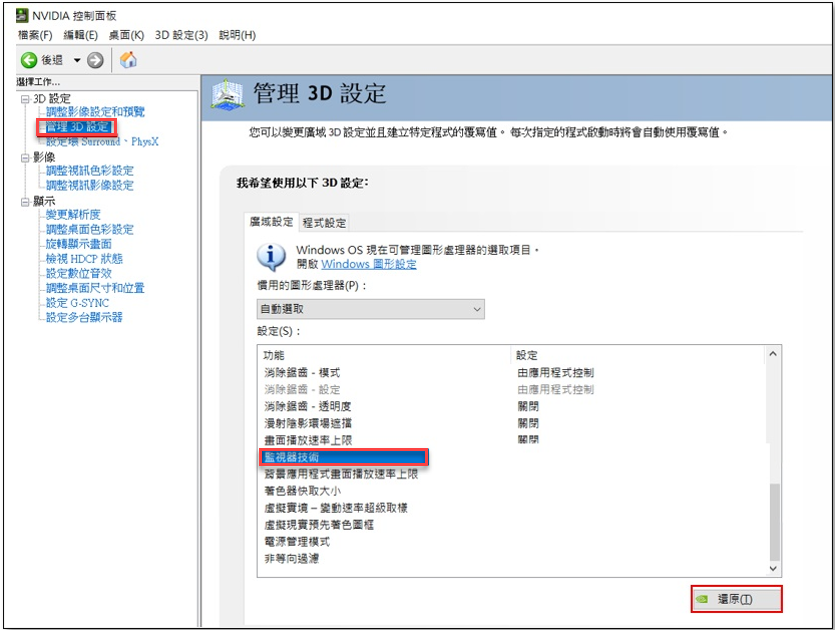Click the green Back arrow icon

coord(29,60)
